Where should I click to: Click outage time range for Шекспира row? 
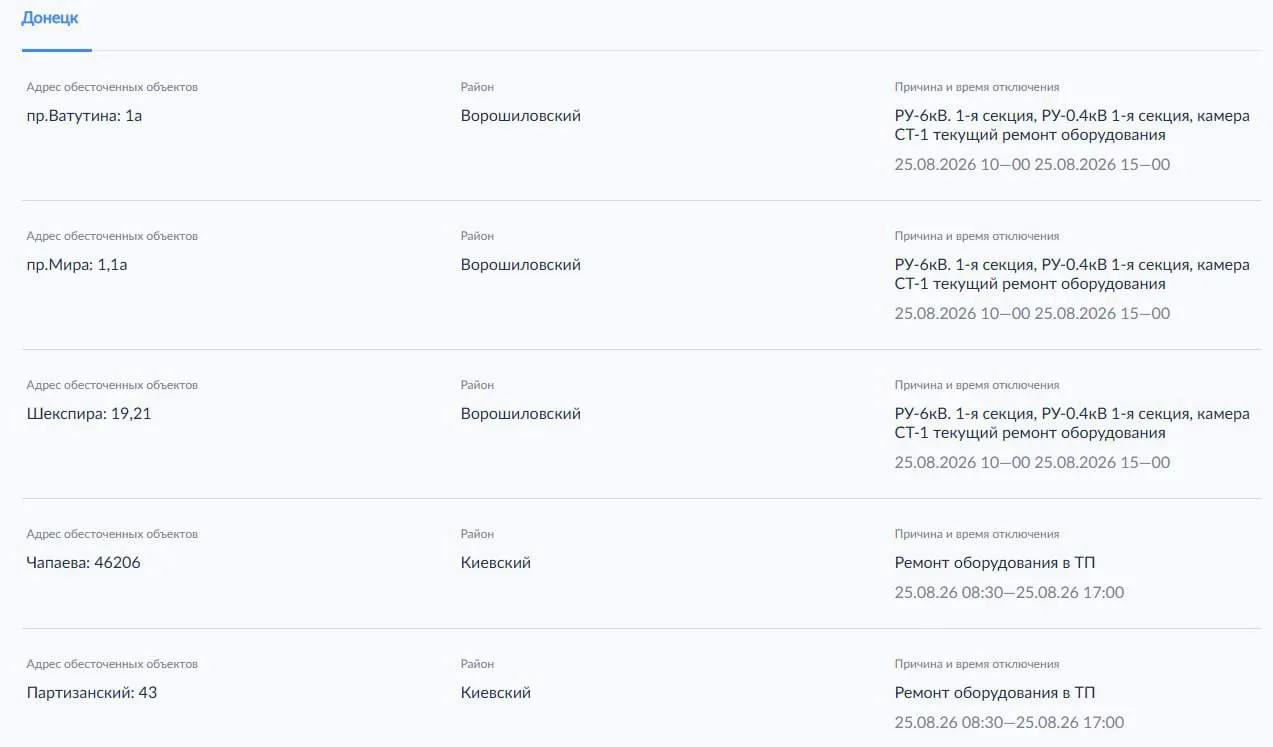1032,462
